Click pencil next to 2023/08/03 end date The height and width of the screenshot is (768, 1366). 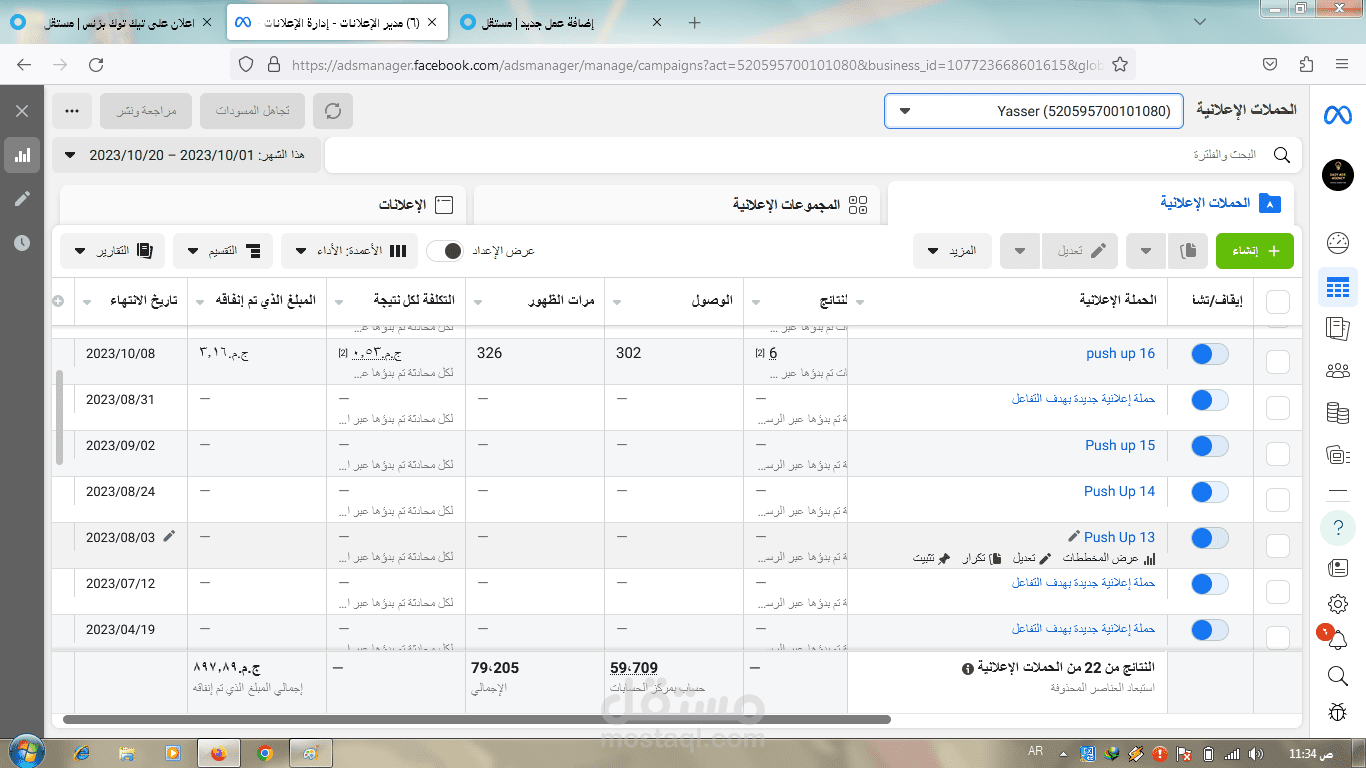pos(169,537)
